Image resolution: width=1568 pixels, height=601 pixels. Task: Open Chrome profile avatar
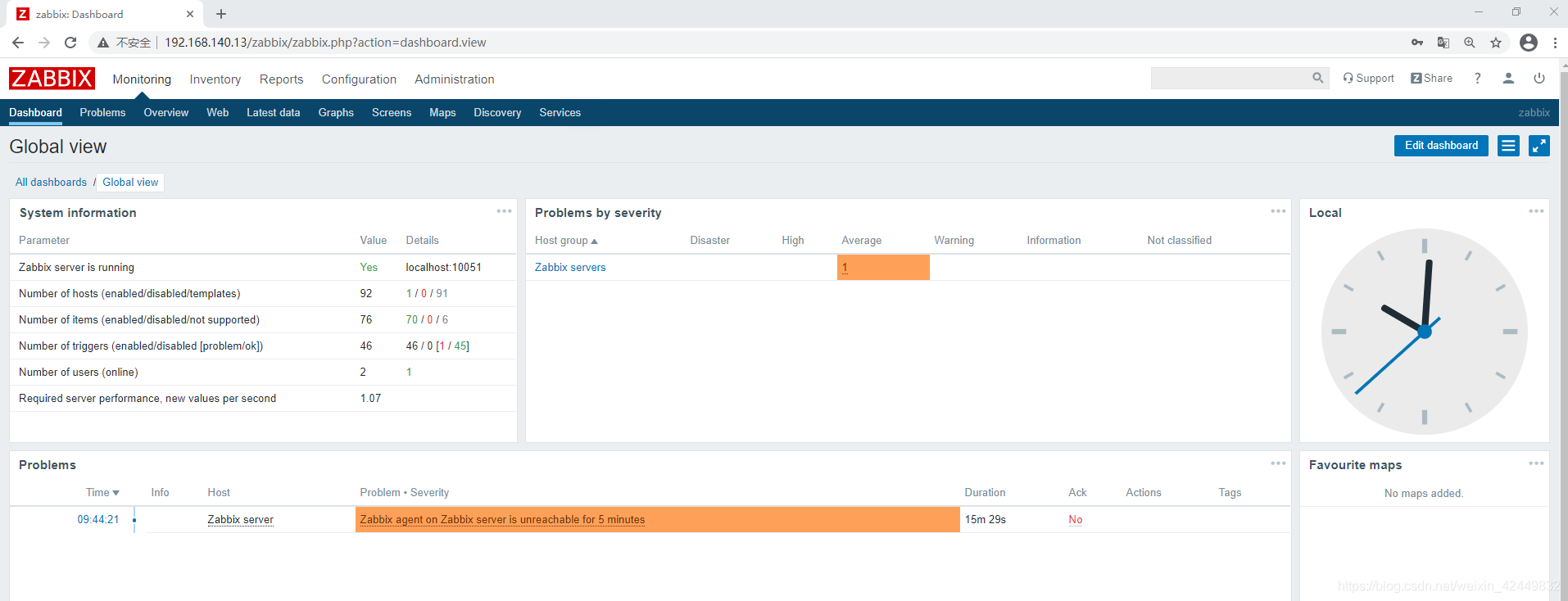tap(1529, 43)
